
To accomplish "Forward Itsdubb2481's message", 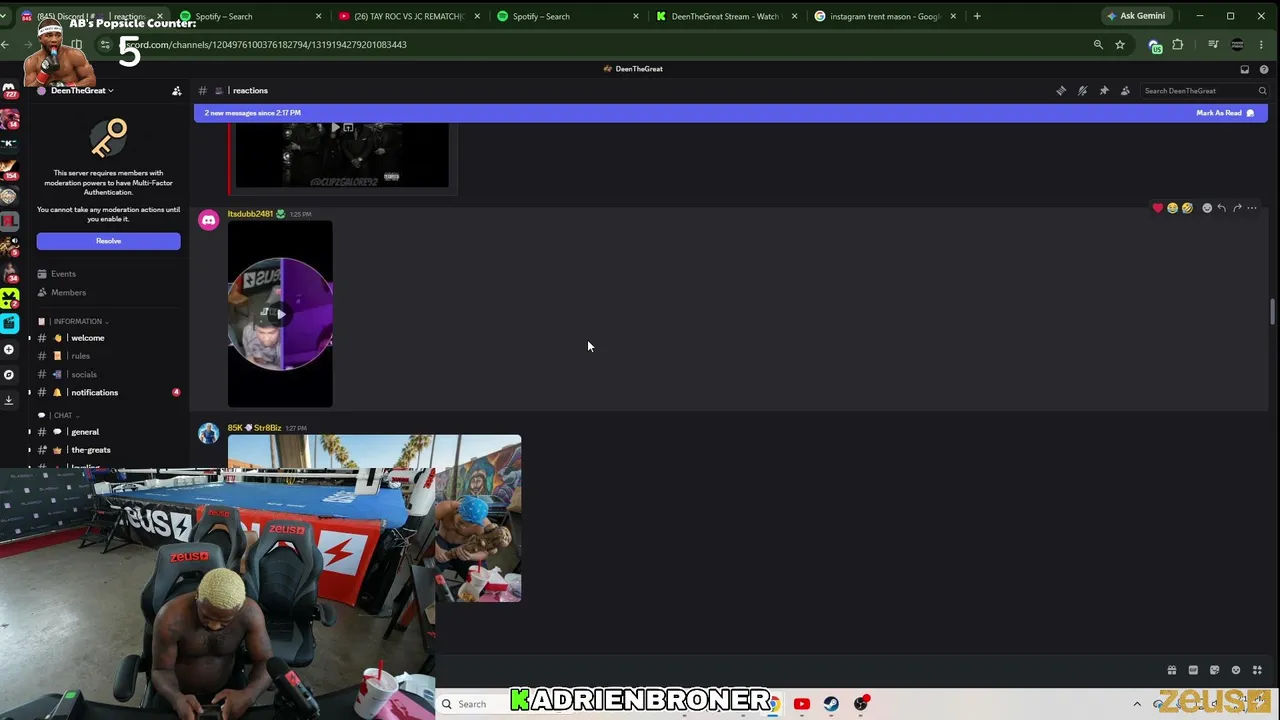I will point(1237,208).
